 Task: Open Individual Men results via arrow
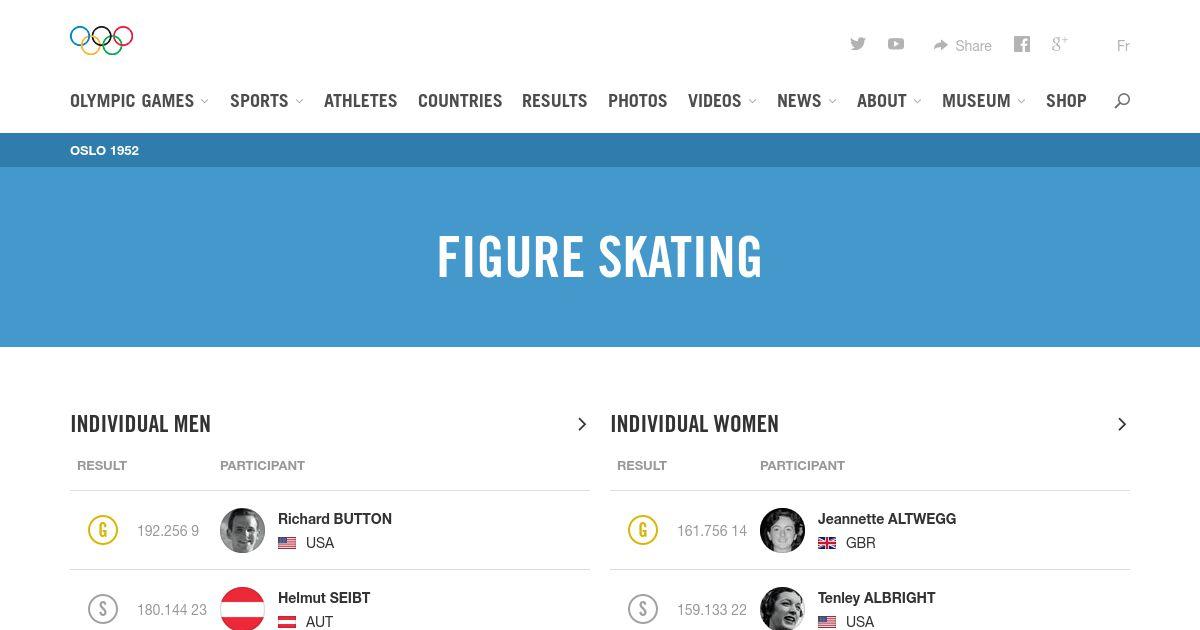[x=582, y=424]
